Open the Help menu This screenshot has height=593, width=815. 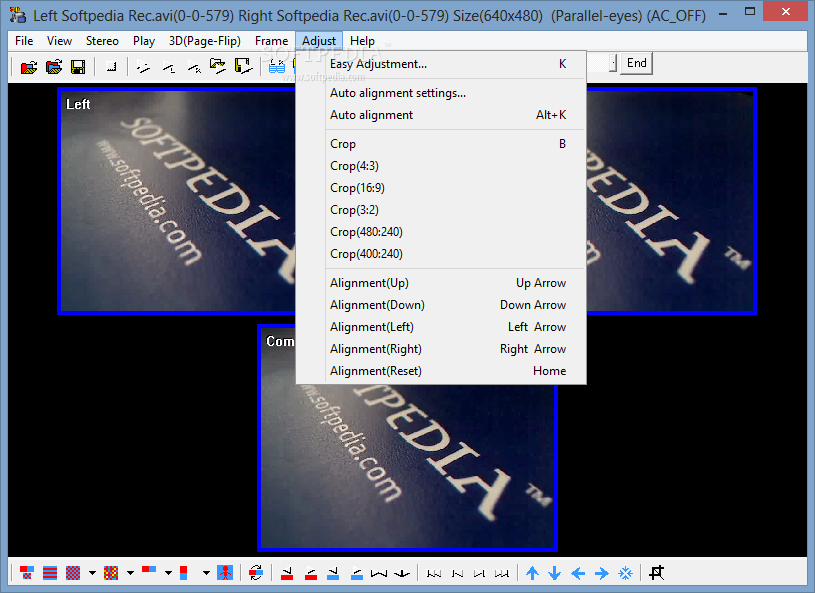[x=362, y=41]
